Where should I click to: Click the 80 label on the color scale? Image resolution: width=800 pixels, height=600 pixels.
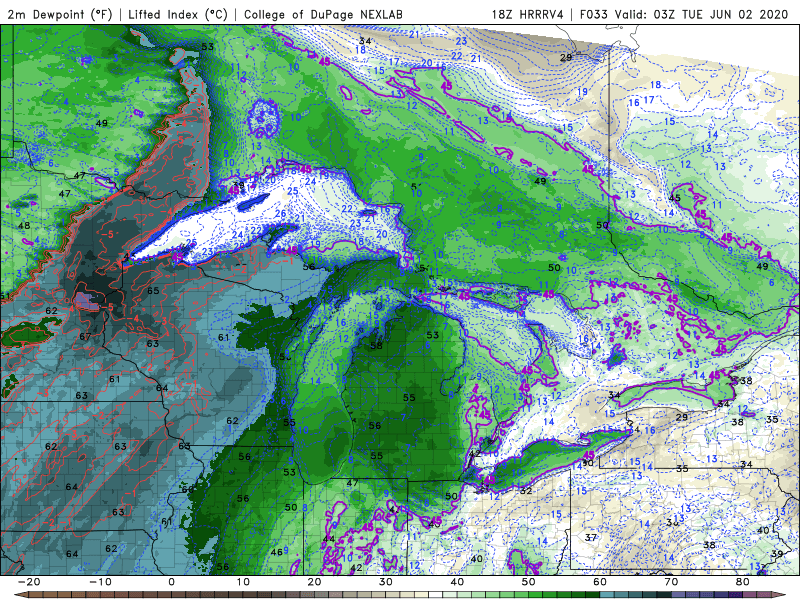(x=743, y=582)
